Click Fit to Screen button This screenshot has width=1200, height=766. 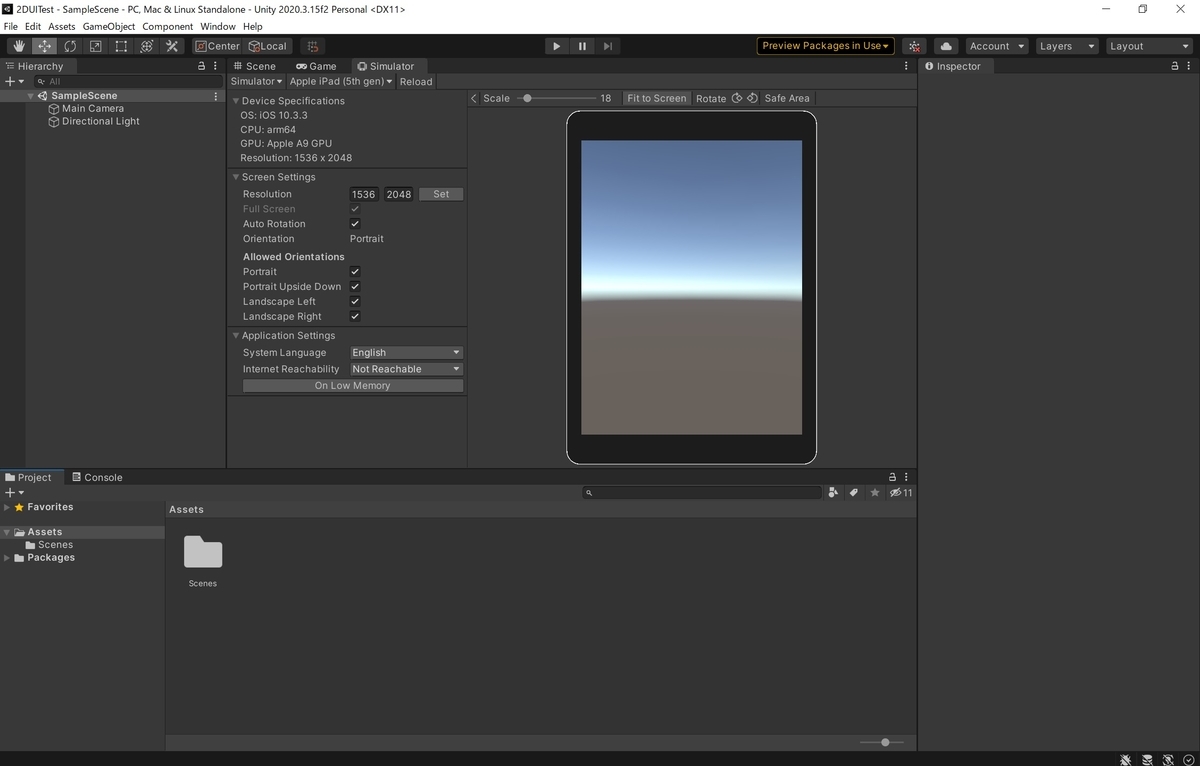click(657, 98)
